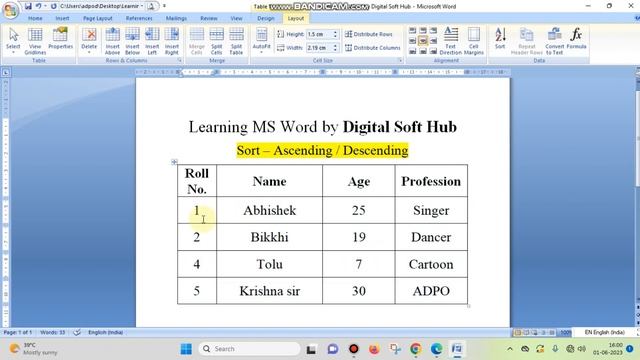Click the Office button

[10, 10]
